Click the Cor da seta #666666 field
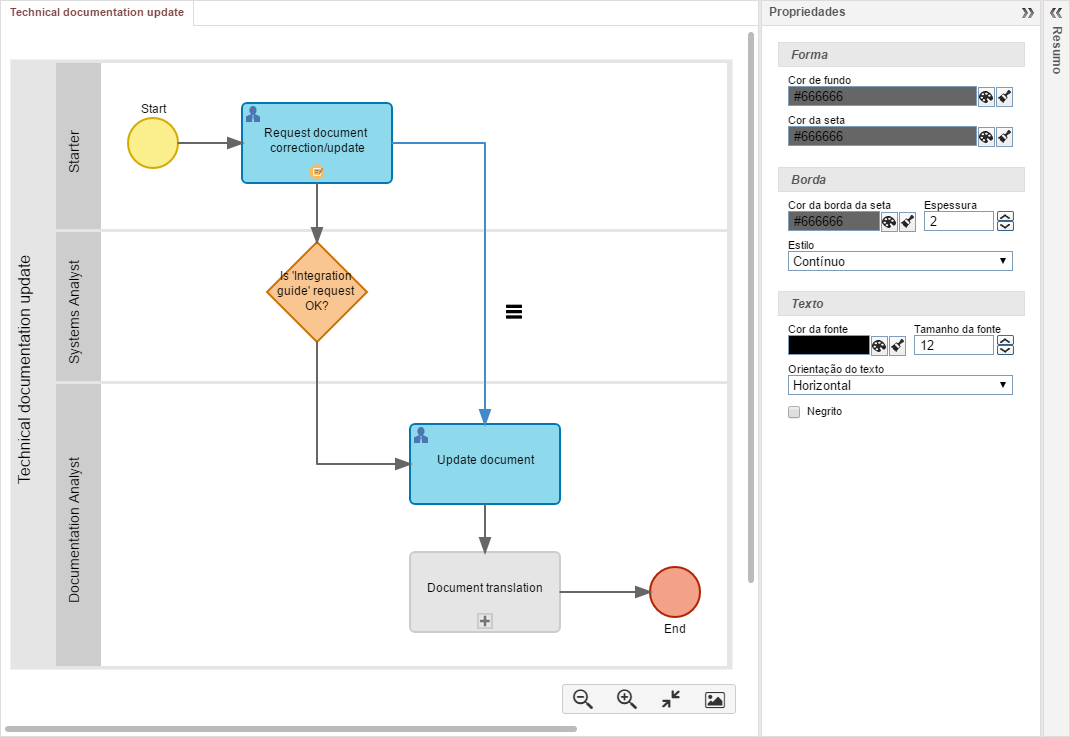The image size is (1070, 737). 882,137
